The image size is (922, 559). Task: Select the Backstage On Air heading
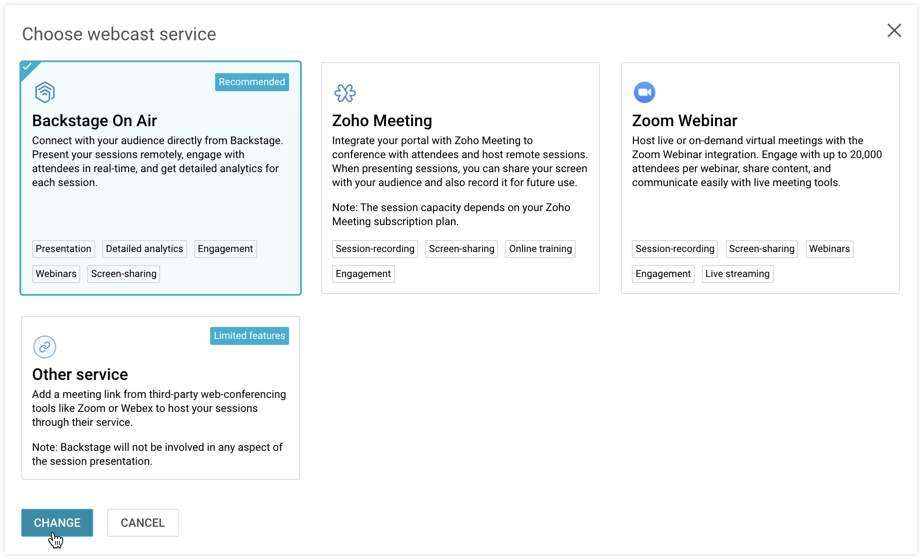point(94,121)
